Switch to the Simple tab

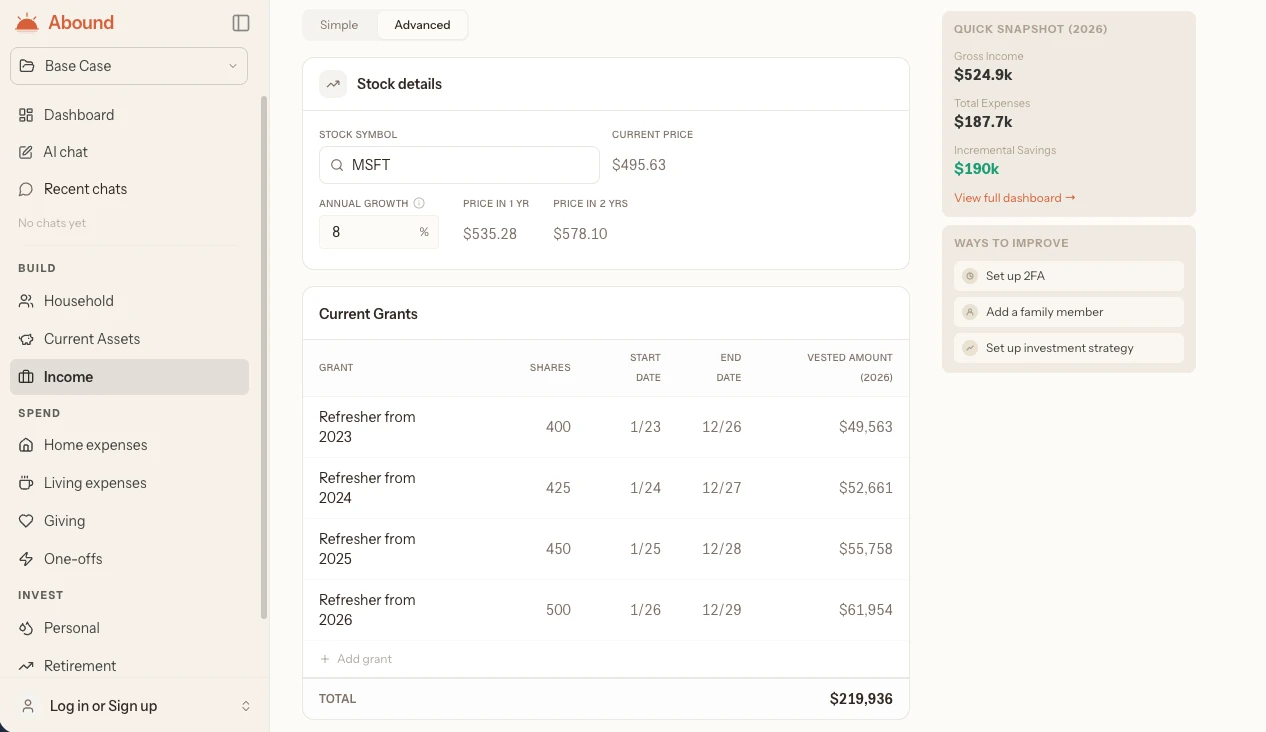pyautogui.click(x=339, y=25)
